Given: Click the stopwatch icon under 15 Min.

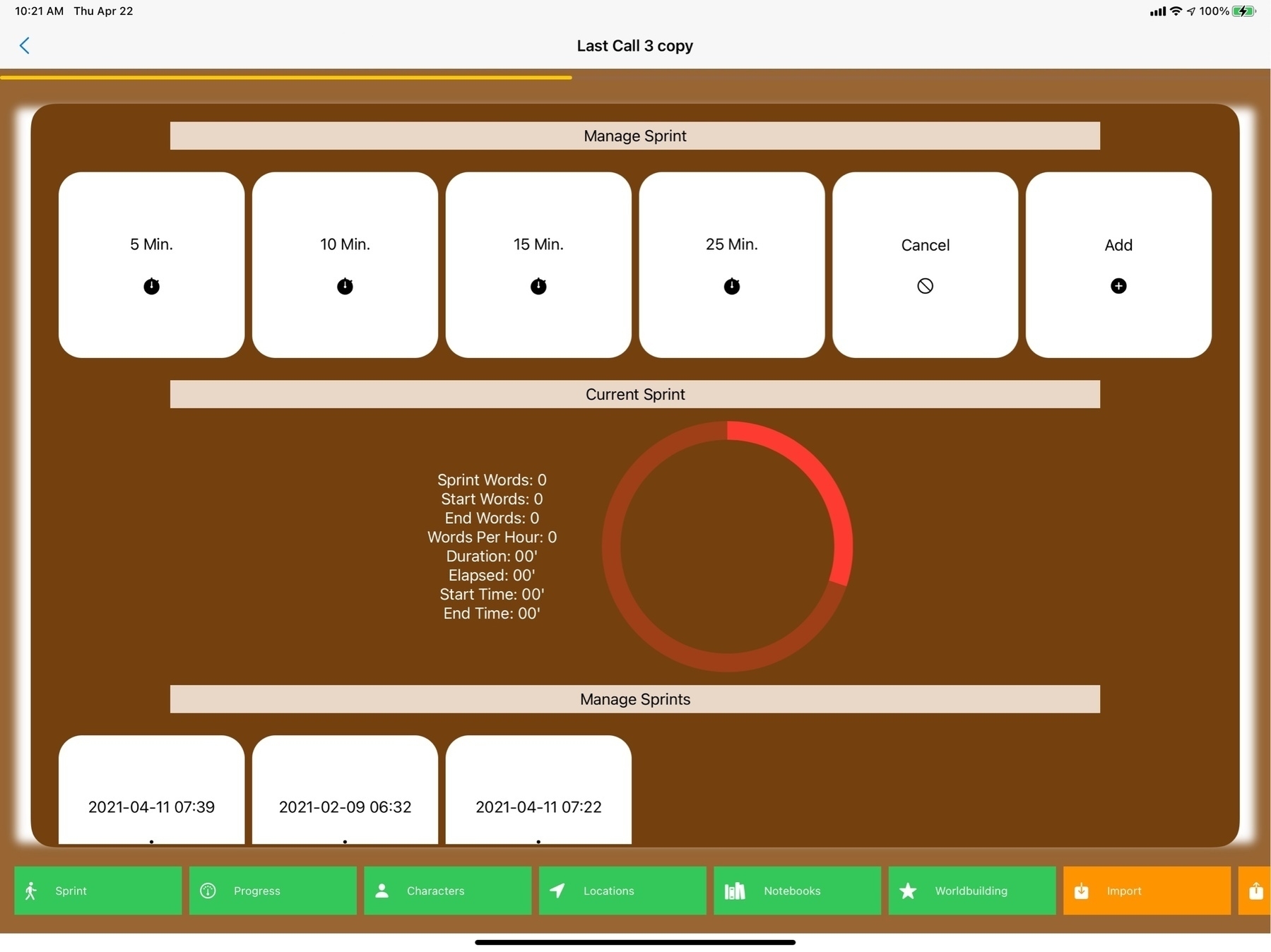Looking at the screenshot, I should click(x=538, y=286).
